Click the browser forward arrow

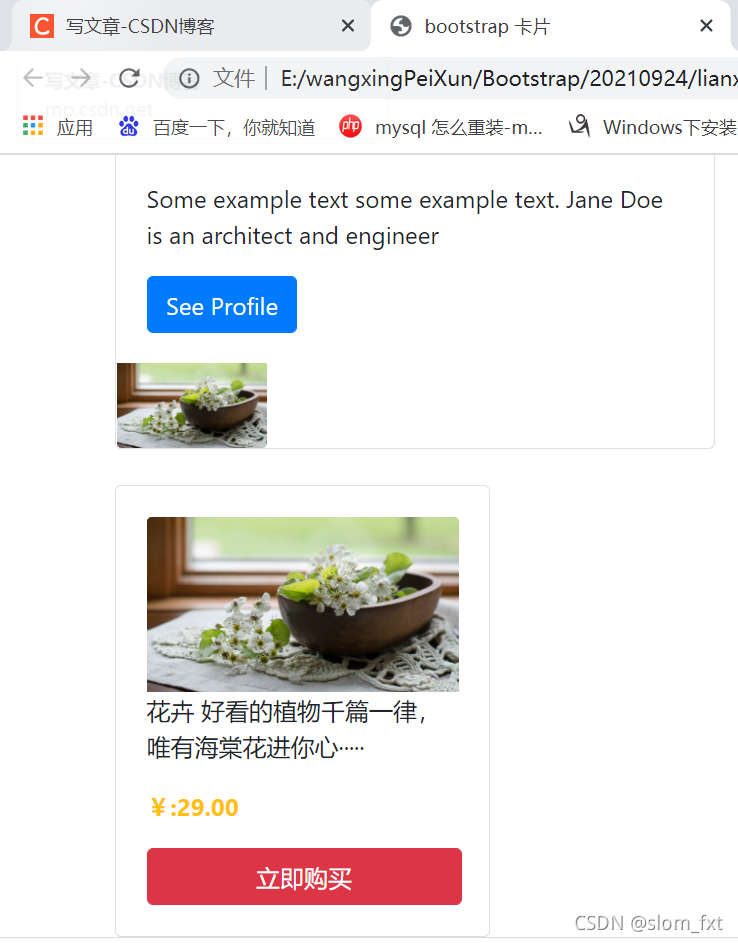81,78
